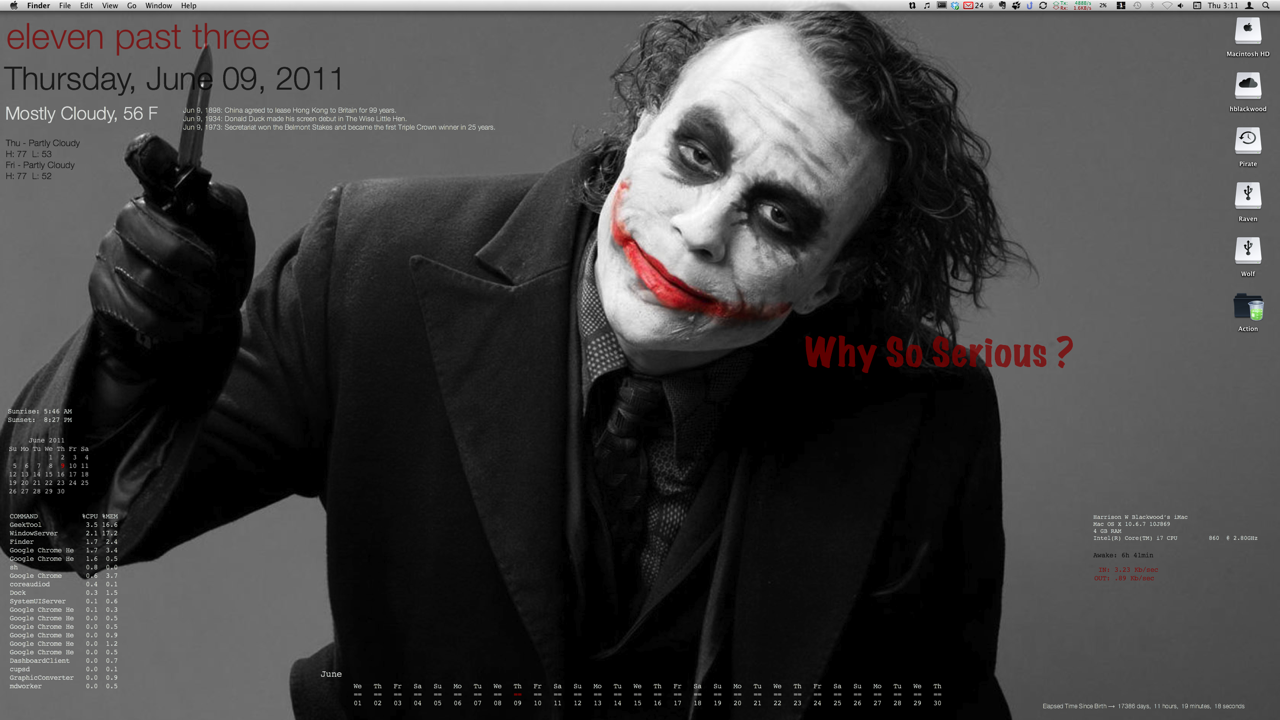Click the 'Thursday, June 09, 2011' date text
The image size is (1280, 720).
click(174, 79)
